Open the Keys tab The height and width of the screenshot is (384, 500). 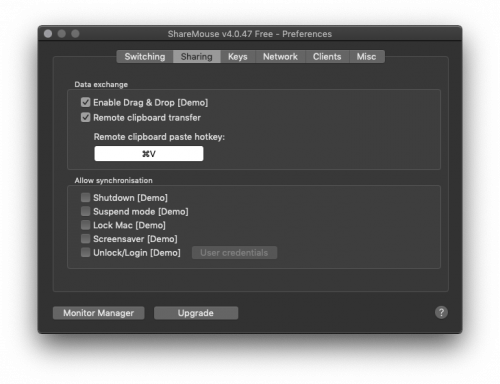click(x=238, y=57)
